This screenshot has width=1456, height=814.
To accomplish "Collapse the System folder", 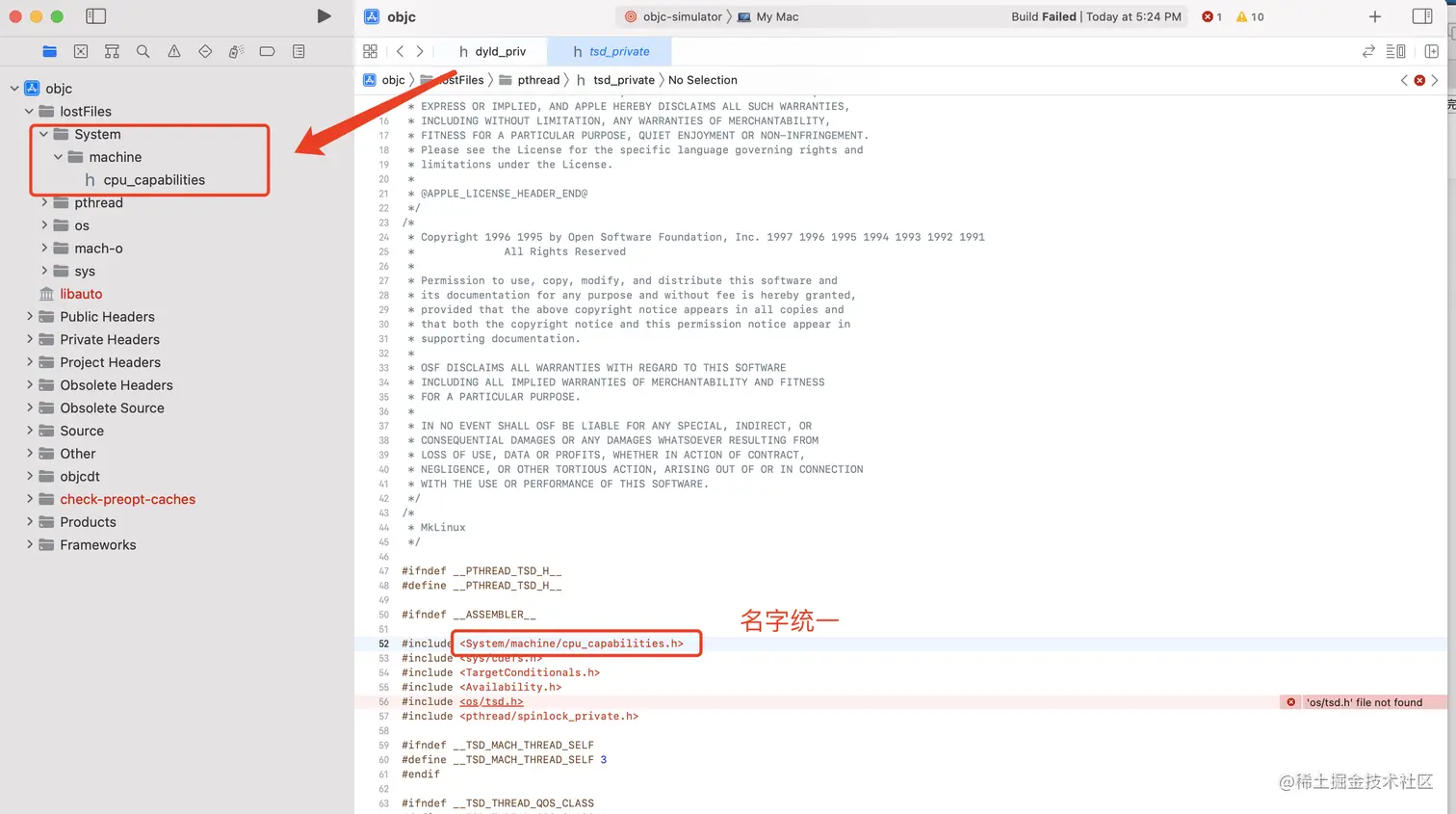I will click(x=43, y=134).
